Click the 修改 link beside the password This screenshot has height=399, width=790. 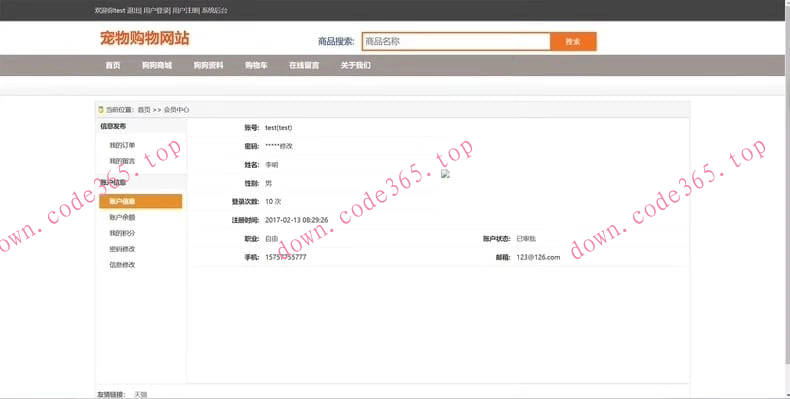coord(286,146)
